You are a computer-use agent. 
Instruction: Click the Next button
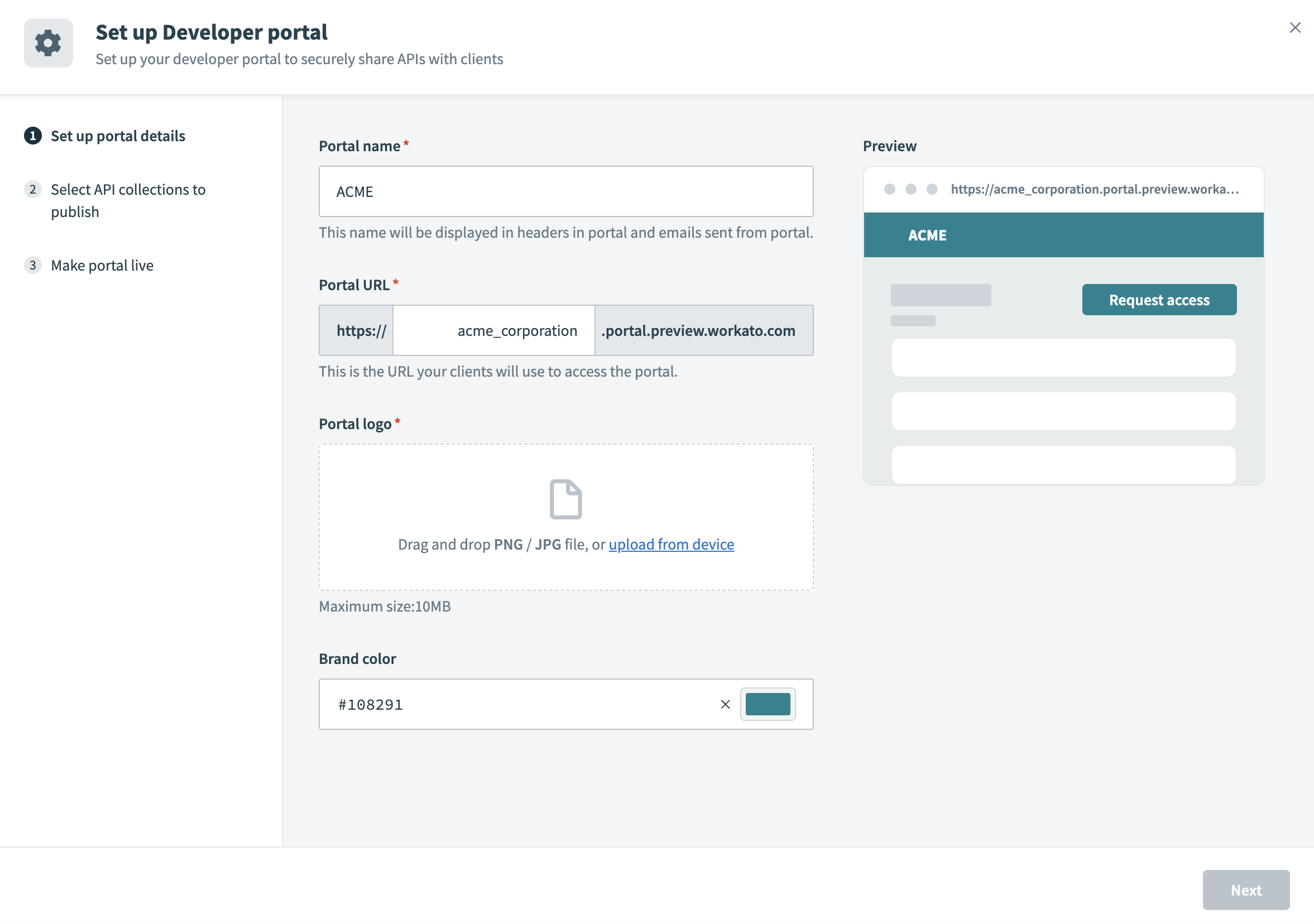pos(1247,890)
